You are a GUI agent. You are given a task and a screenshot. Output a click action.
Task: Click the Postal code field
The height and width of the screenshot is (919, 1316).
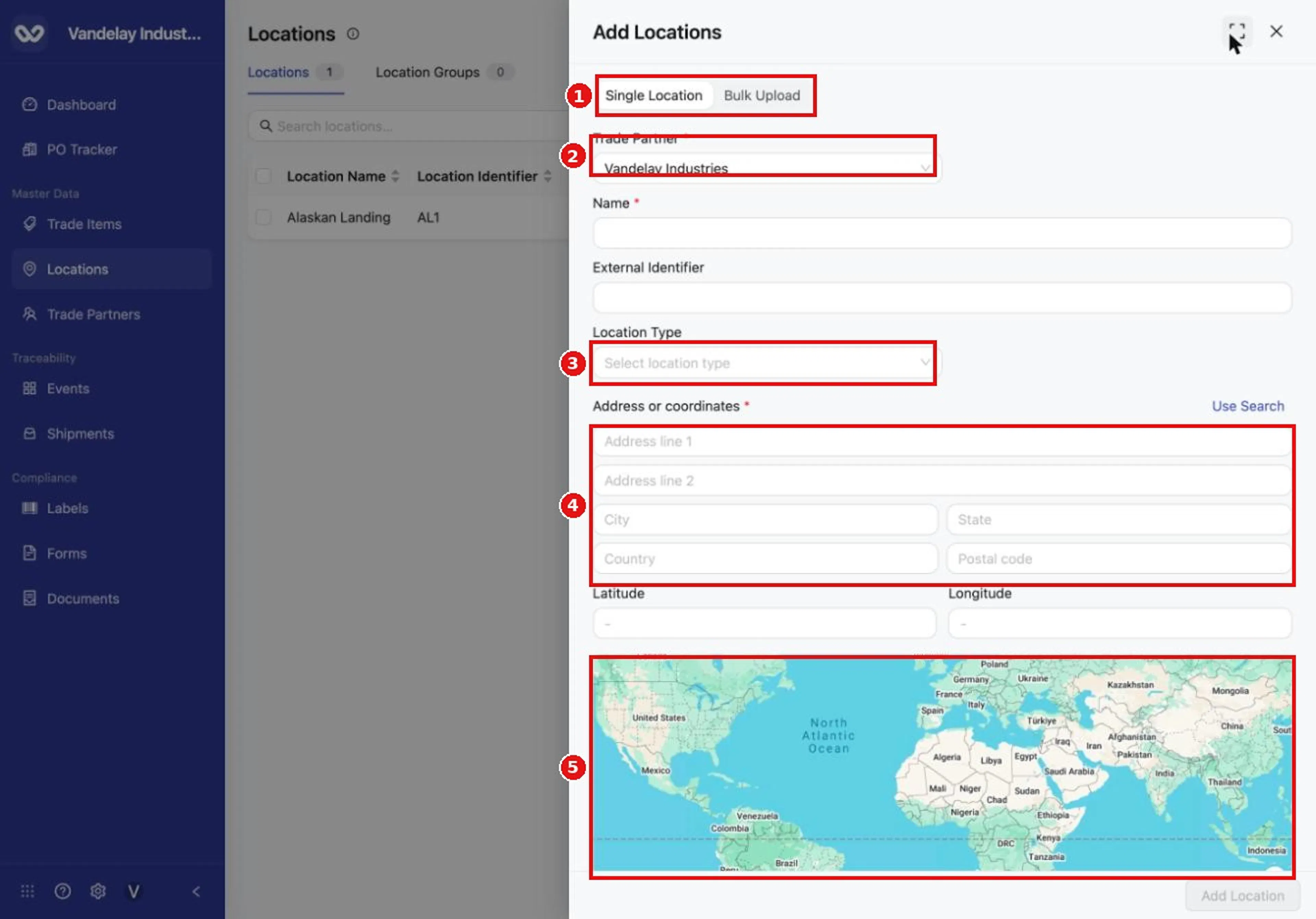(1119, 559)
